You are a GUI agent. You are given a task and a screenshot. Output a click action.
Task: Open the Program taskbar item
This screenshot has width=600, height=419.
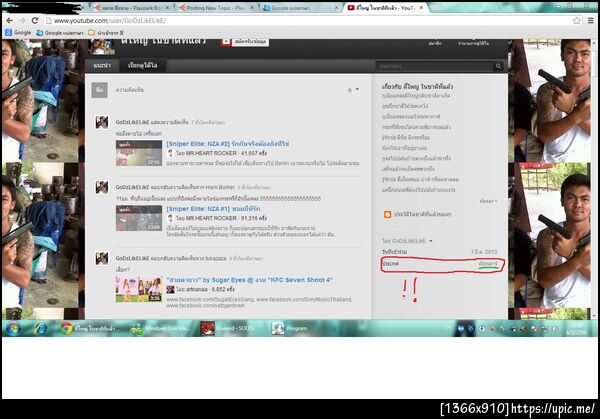[x=290, y=328]
